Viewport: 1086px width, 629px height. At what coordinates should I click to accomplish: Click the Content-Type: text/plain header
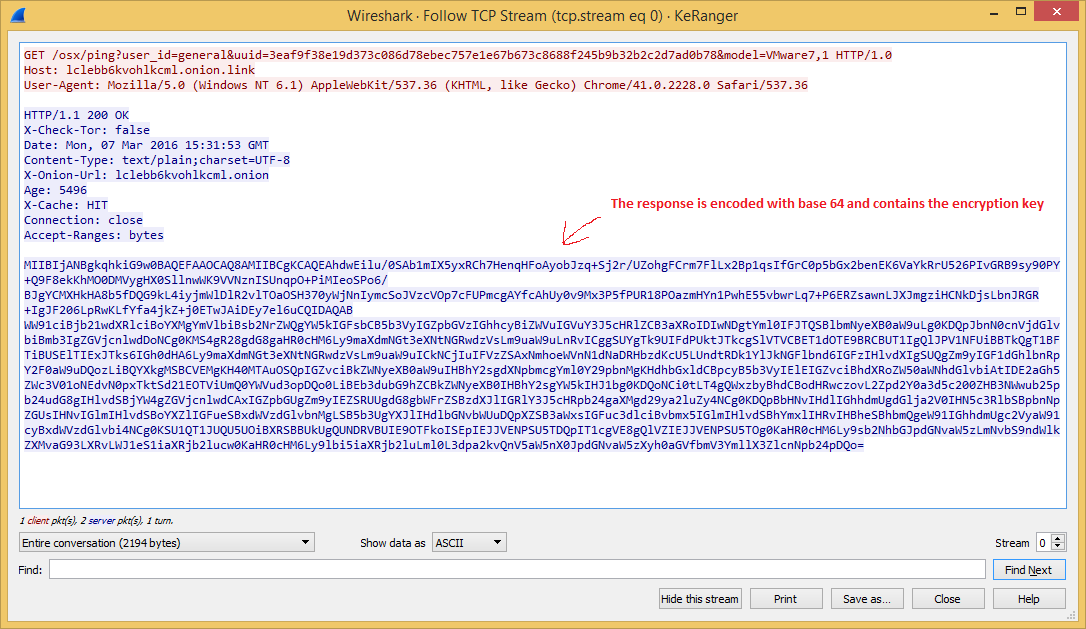pos(157,160)
